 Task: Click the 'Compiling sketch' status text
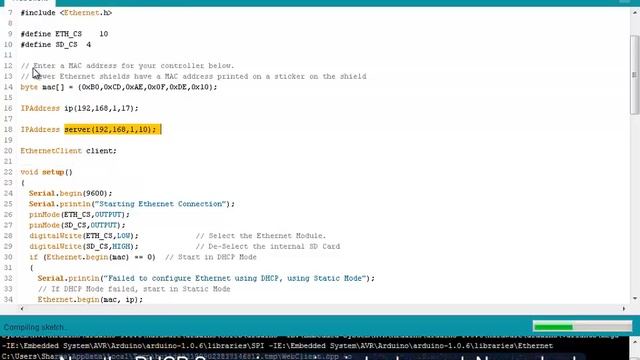(34, 327)
